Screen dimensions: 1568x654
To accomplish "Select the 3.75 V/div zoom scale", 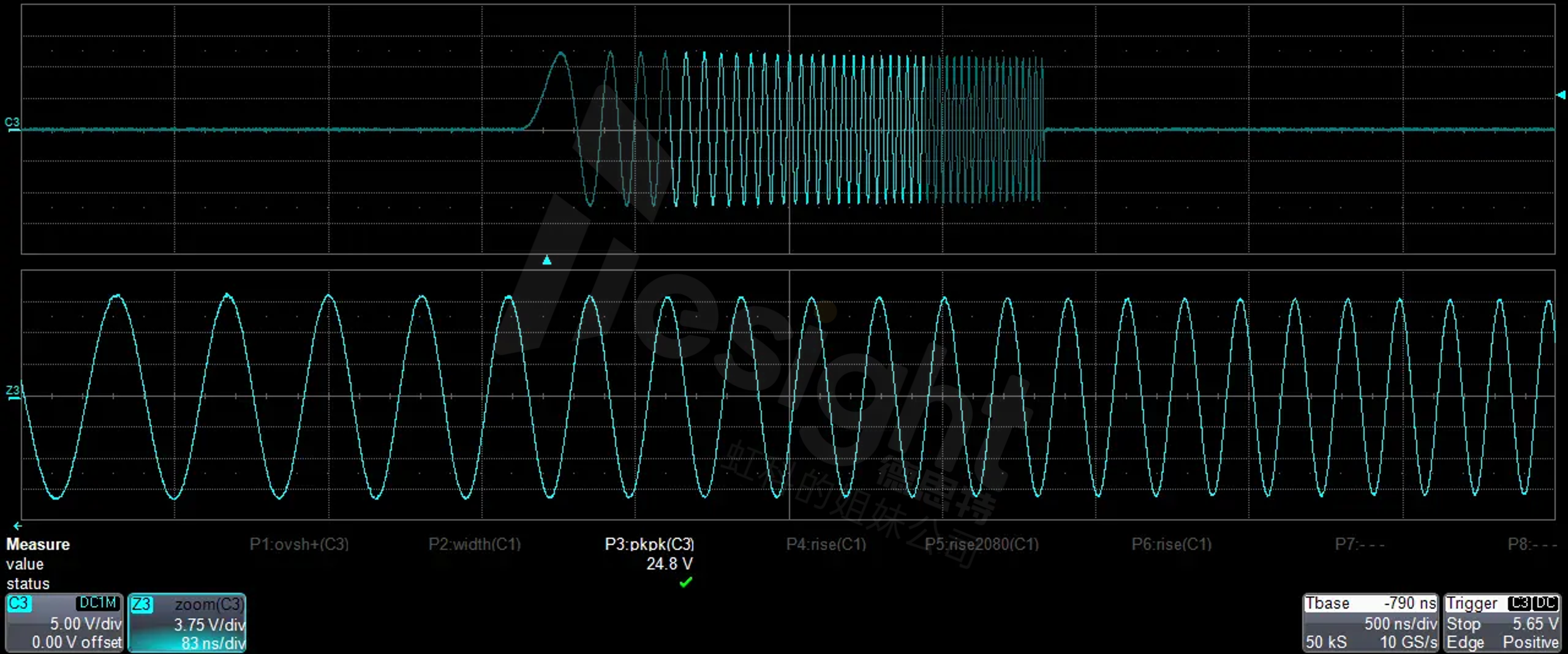I will [x=209, y=625].
